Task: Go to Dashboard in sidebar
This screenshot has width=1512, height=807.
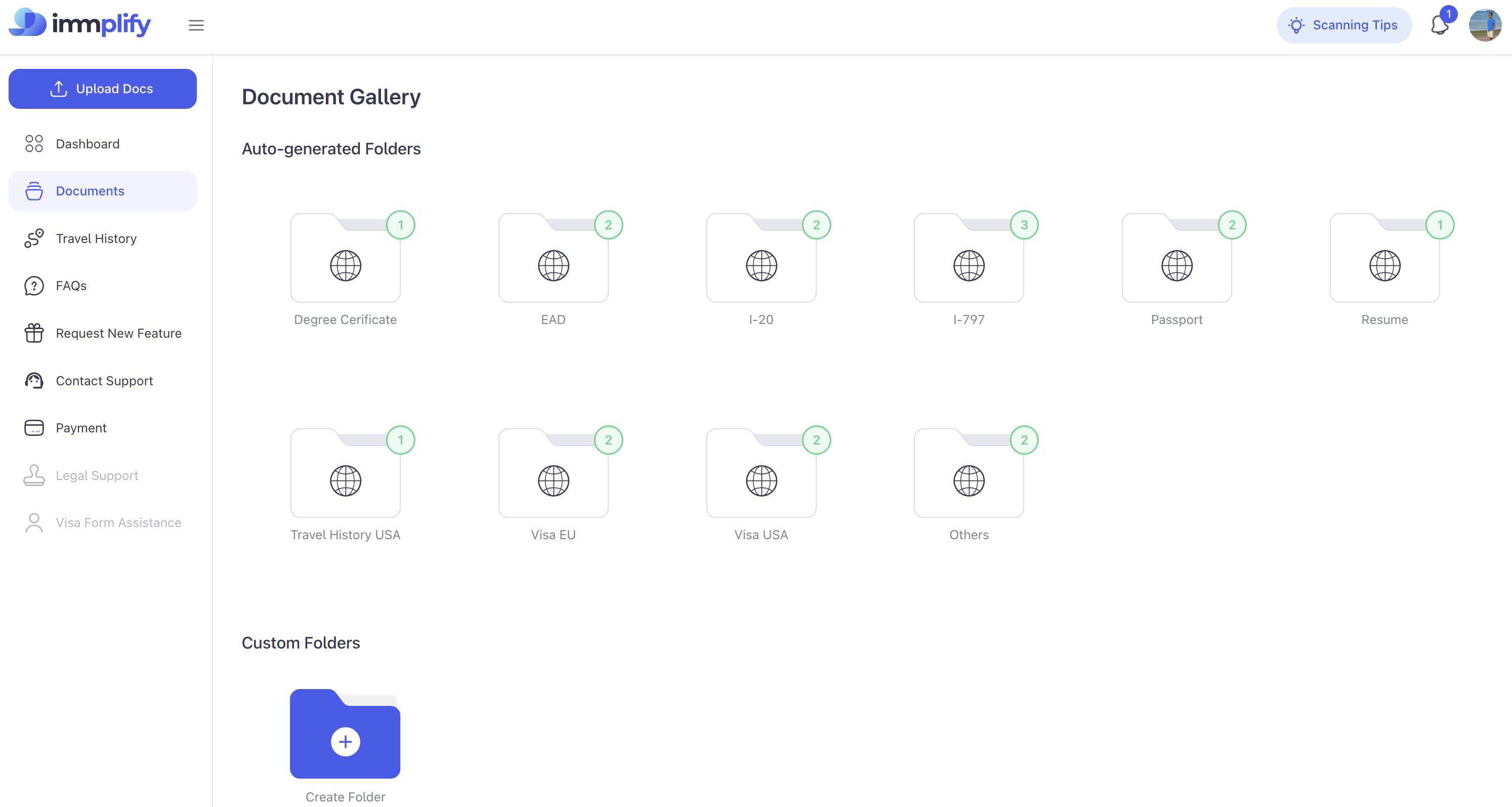Action: (x=88, y=144)
